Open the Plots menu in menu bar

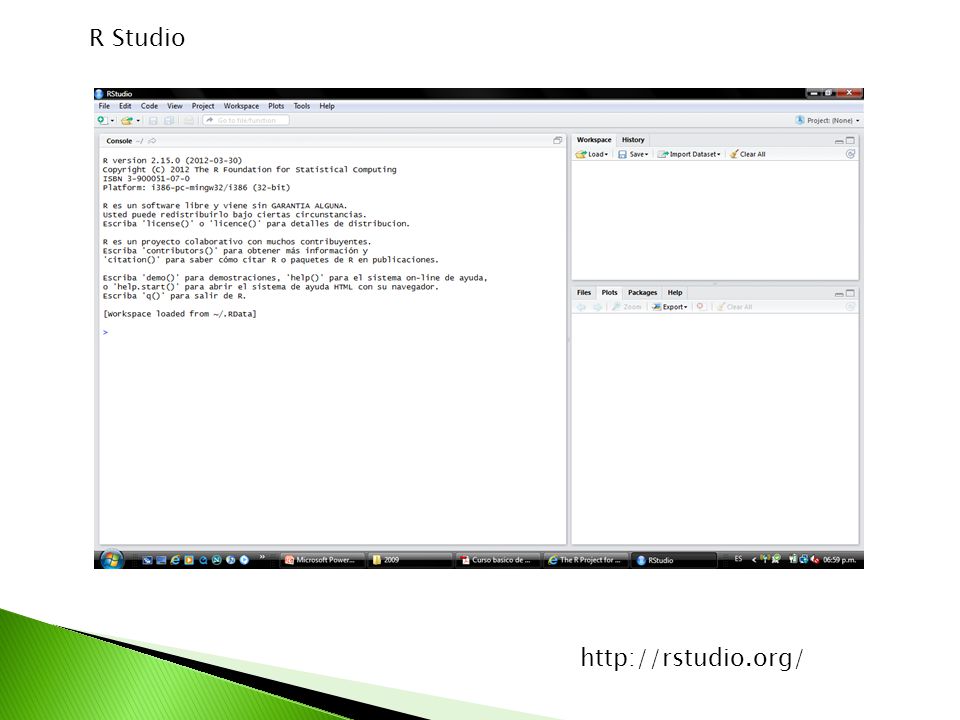pos(276,106)
